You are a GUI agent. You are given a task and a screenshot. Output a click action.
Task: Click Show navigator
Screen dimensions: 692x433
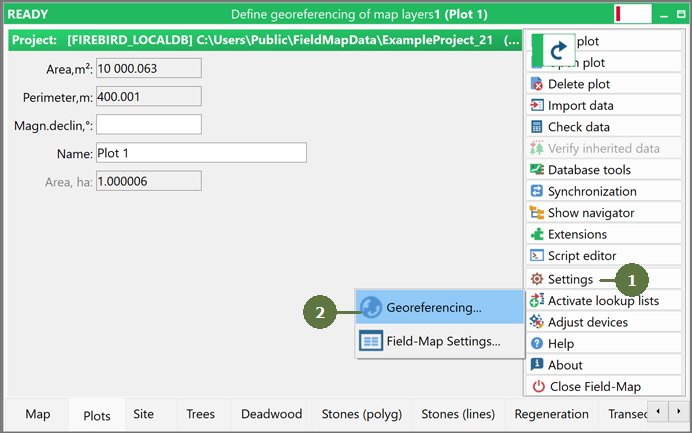603,212
